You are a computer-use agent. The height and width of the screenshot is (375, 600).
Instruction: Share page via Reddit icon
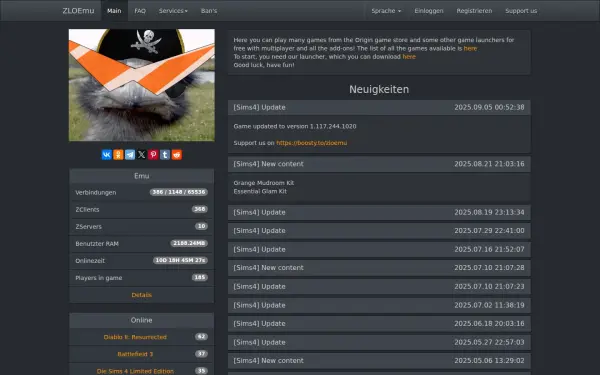pyautogui.click(x=176, y=155)
